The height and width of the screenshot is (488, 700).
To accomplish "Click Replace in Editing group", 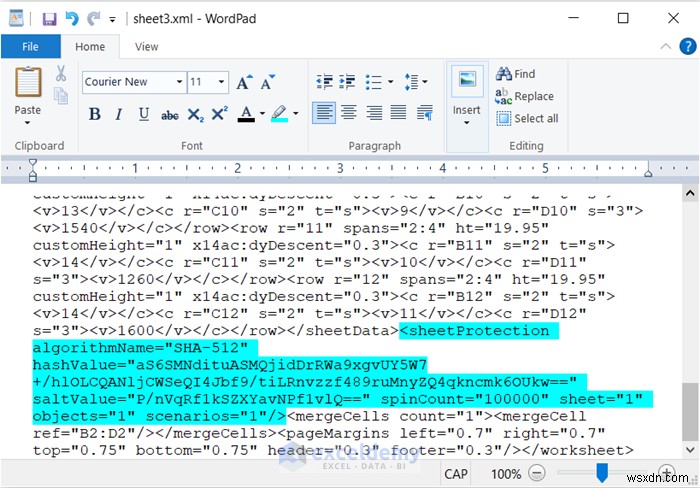I will pos(525,96).
